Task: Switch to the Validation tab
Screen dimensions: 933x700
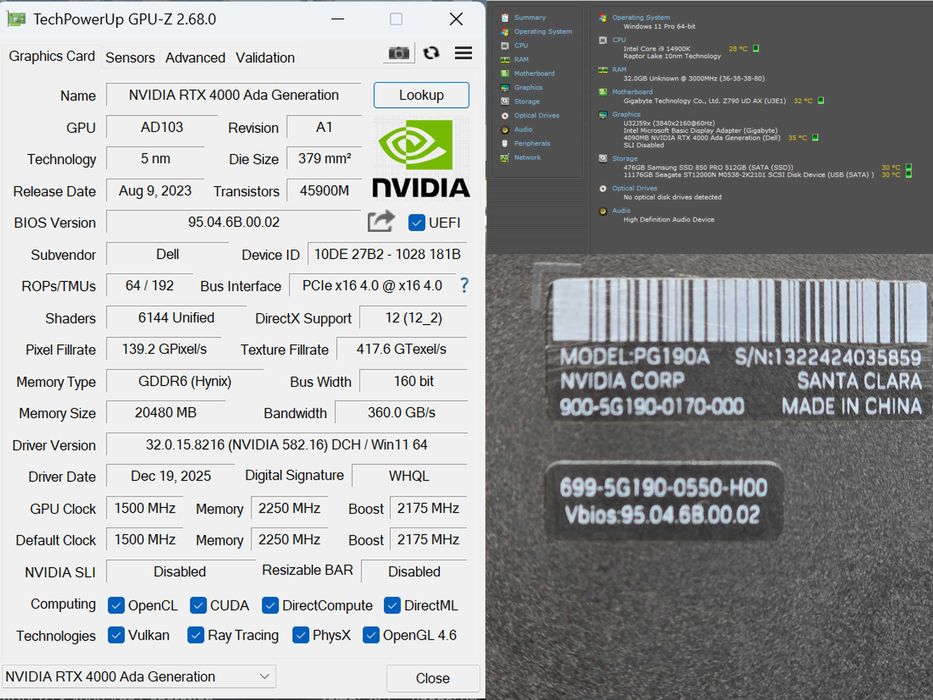Action: [265, 58]
